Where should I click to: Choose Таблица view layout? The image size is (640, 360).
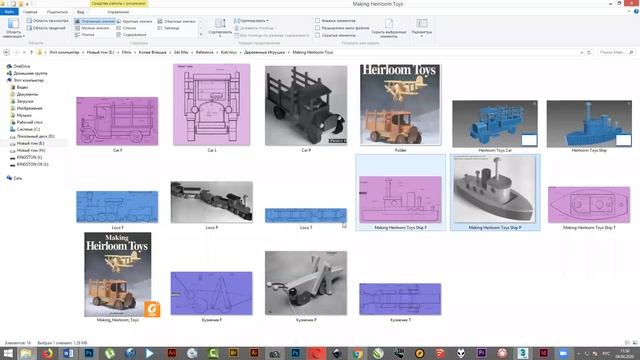point(169,28)
